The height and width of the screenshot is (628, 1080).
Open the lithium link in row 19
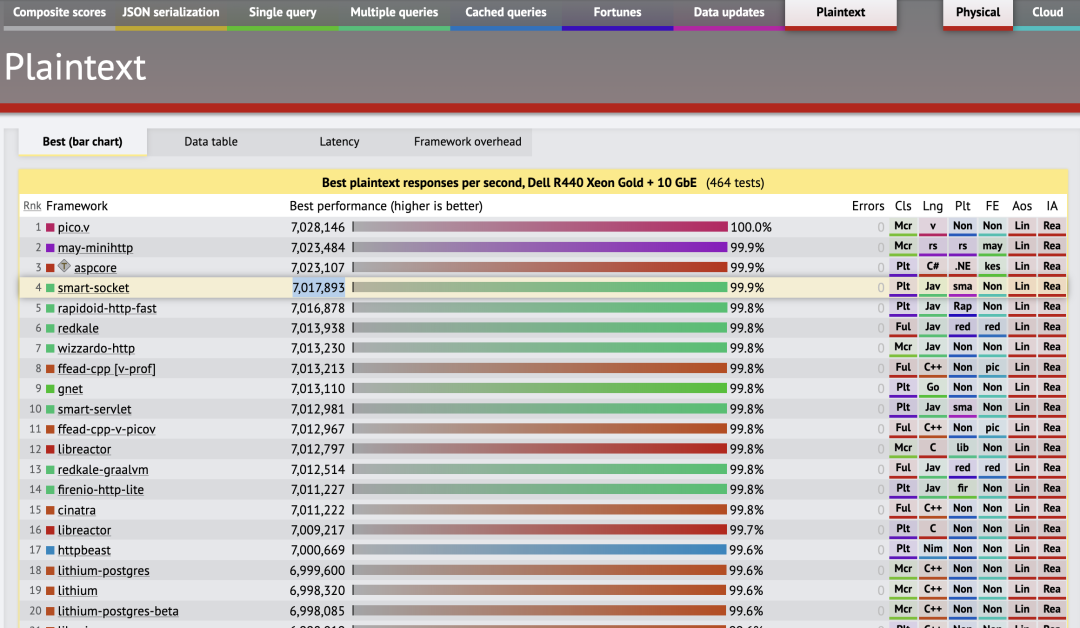click(77, 591)
